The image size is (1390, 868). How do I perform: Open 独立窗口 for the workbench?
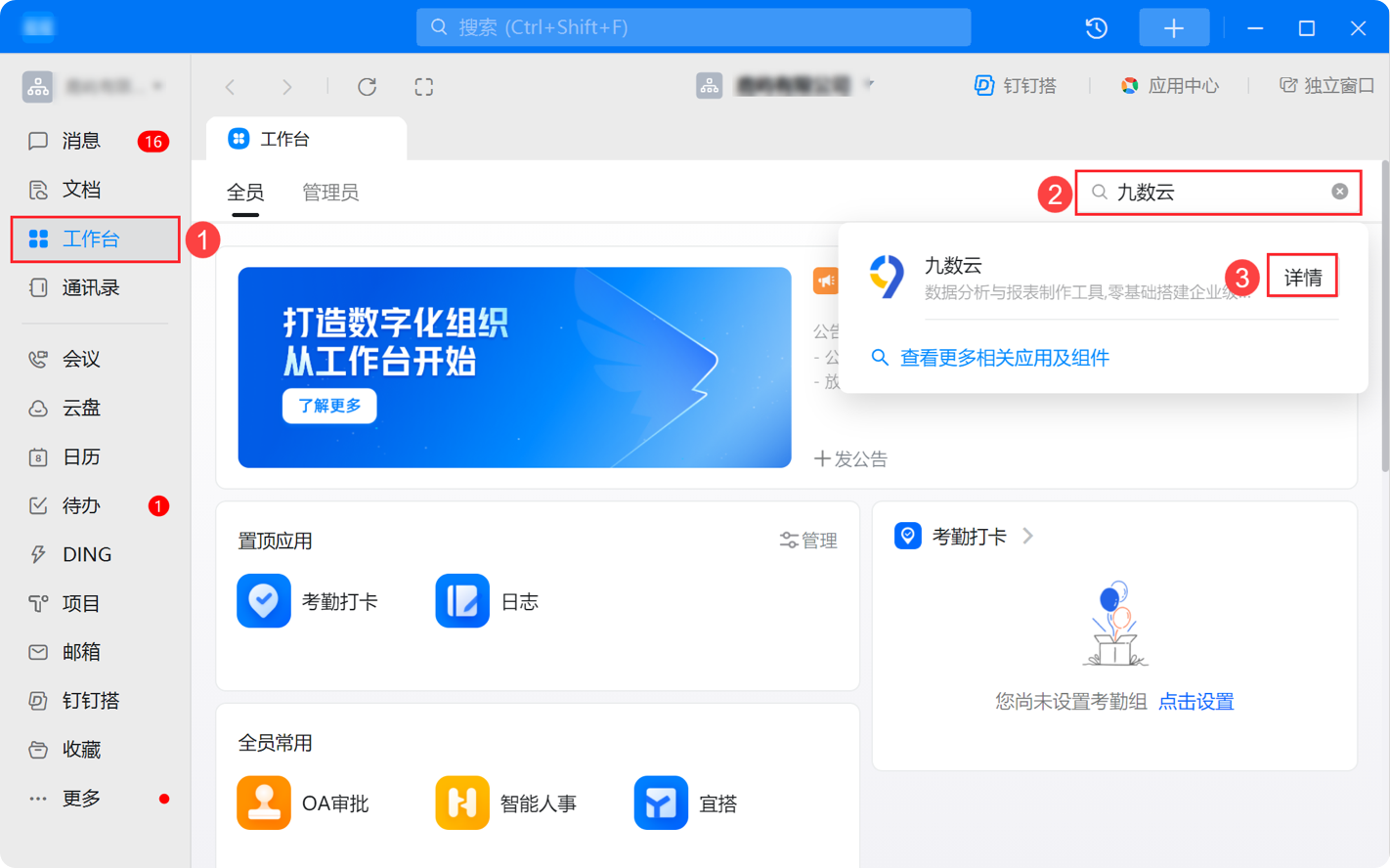coord(1326,86)
